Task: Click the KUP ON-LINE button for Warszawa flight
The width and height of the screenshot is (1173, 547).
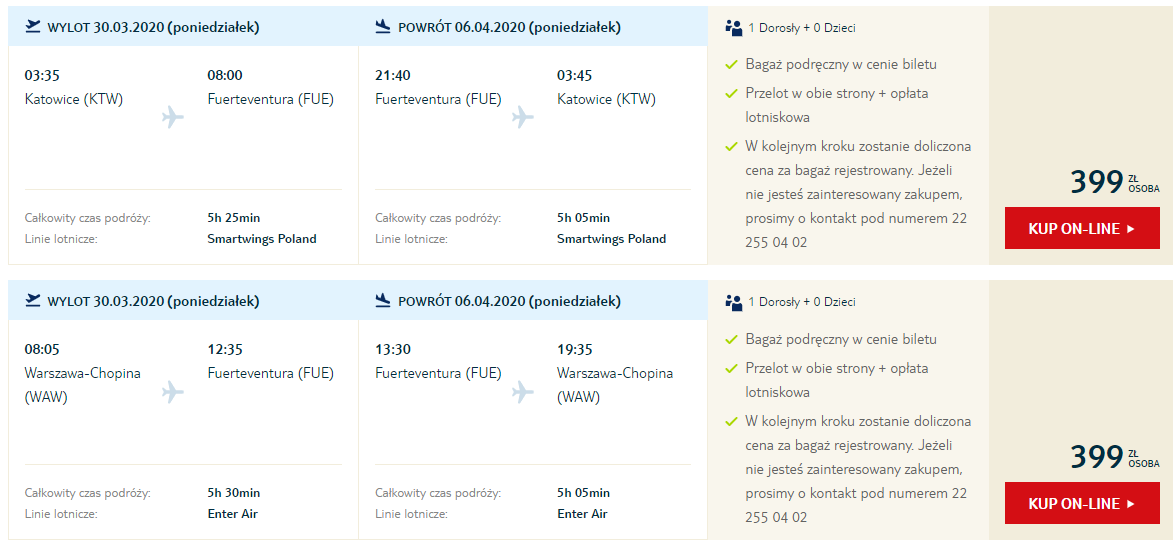Action: click(x=1082, y=504)
